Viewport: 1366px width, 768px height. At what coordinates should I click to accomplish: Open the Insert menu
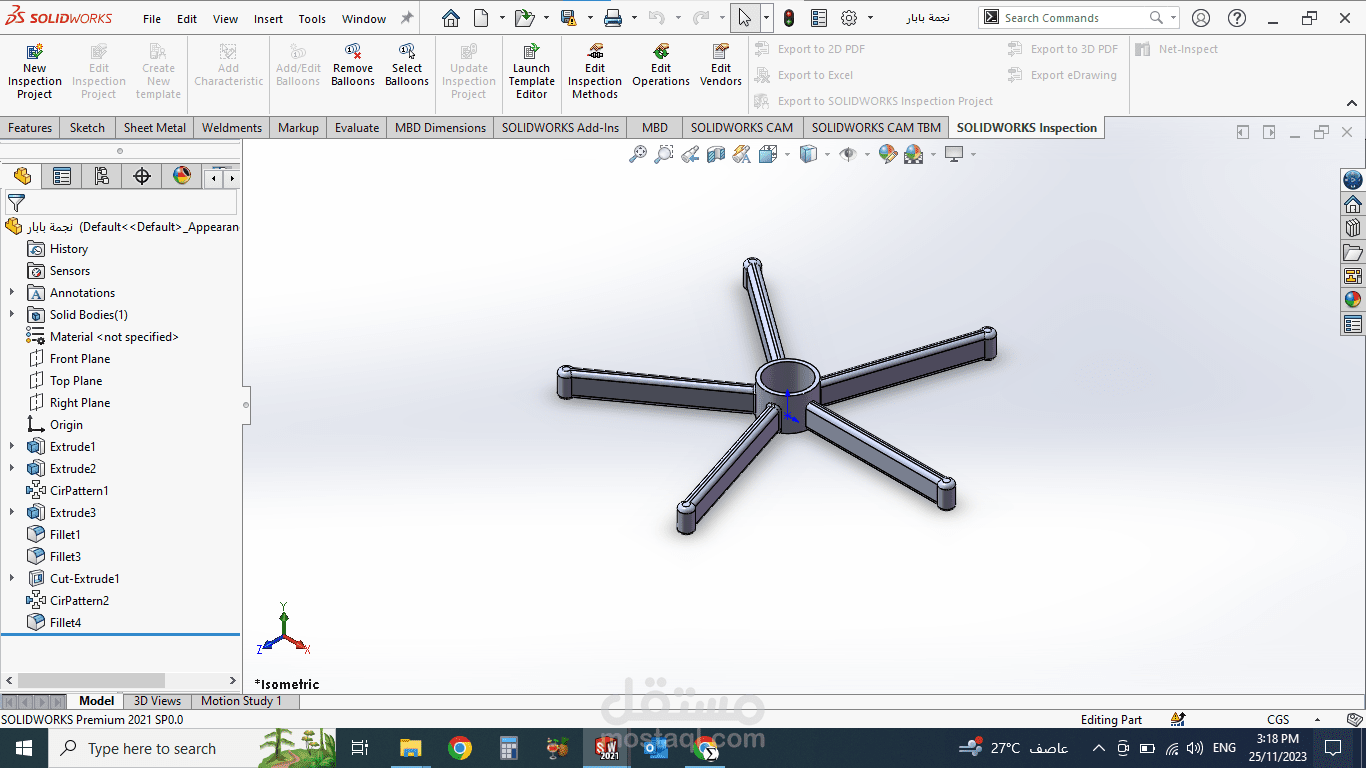268,19
